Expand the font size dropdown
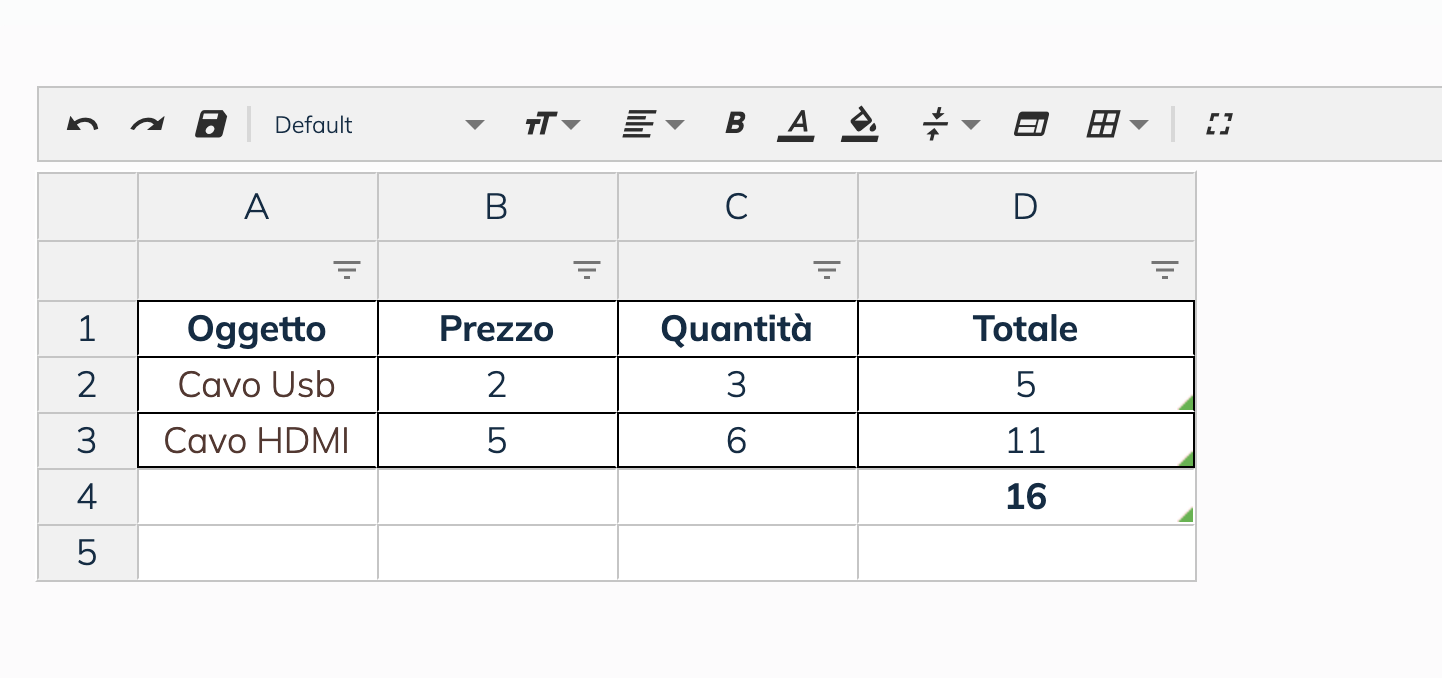The image size is (1442, 678). click(x=551, y=125)
